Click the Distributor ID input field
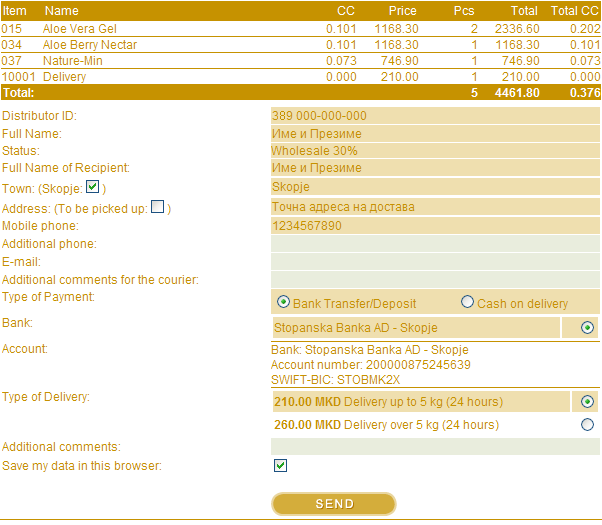The width and height of the screenshot is (602, 525). click(435, 116)
